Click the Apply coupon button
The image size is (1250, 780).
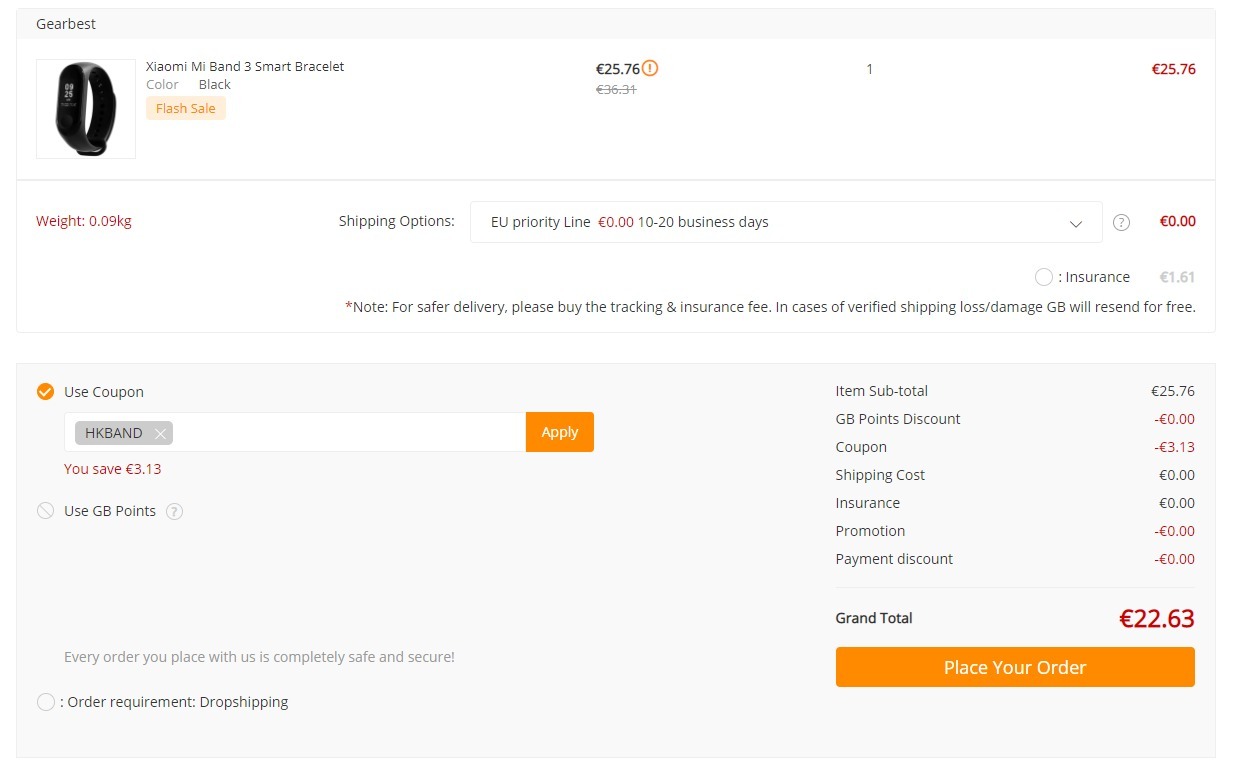tap(560, 432)
